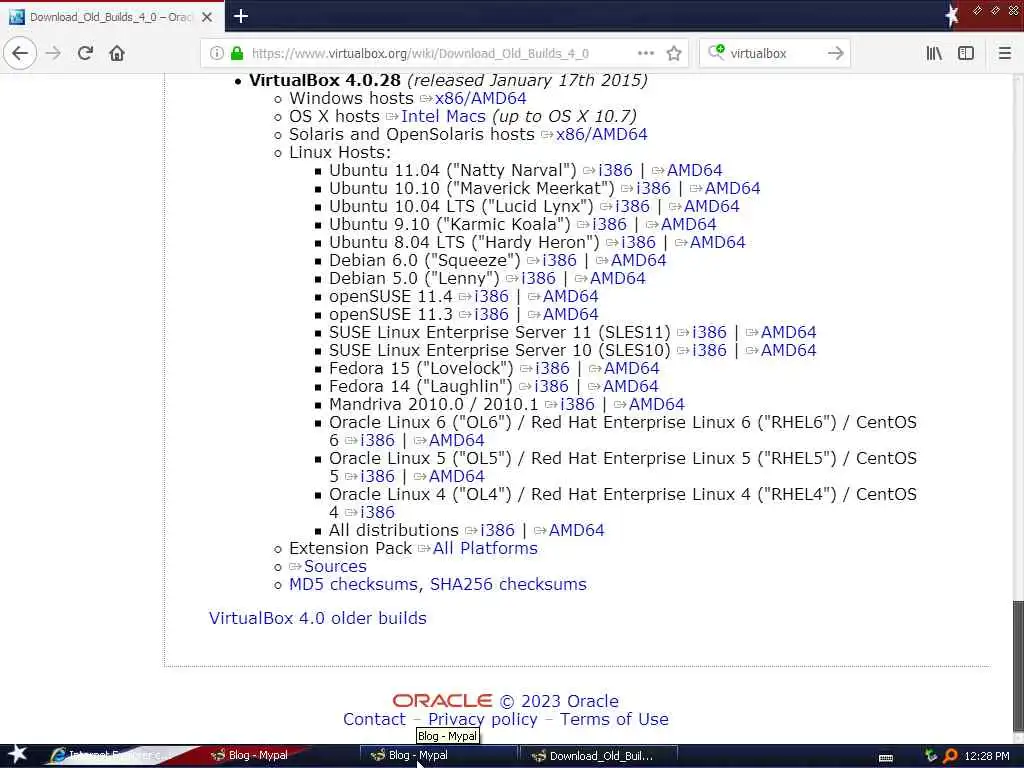Go back to the previous page
The image size is (1024, 768).
pyautogui.click(x=20, y=53)
